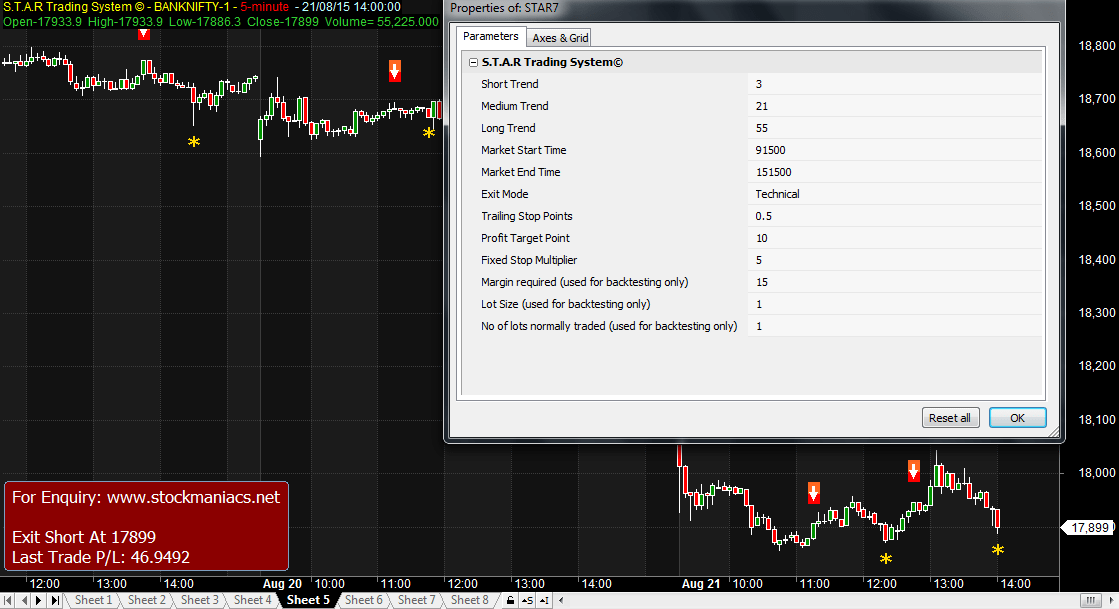This screenshot has height=609, width=1119.
Task: Select the Parameters tab
Action: tap(491, 37)
